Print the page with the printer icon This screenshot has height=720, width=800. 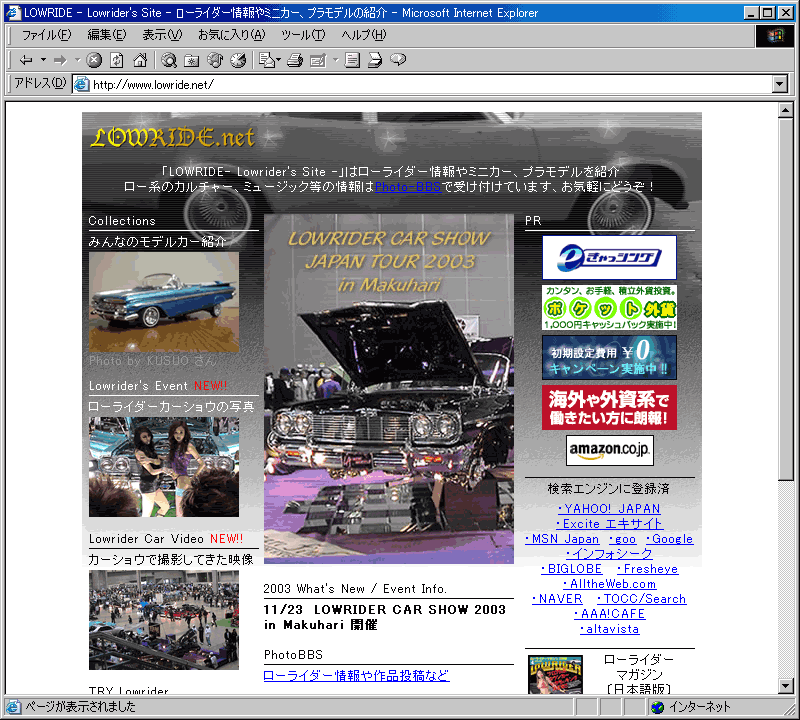click(295, 60)
